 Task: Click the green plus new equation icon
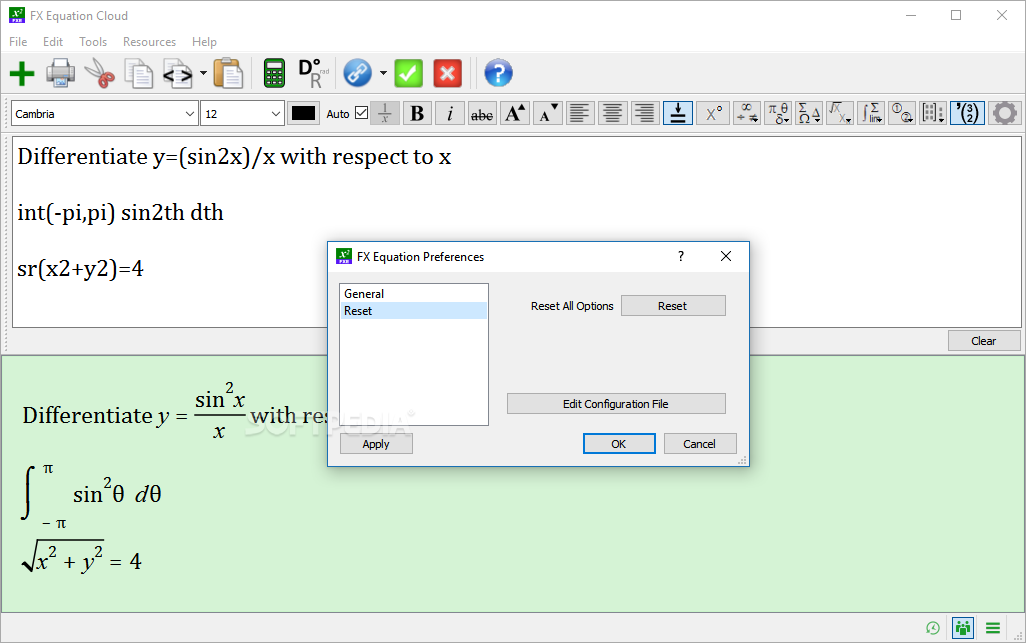pyautogui.click(x=22, y=73)
